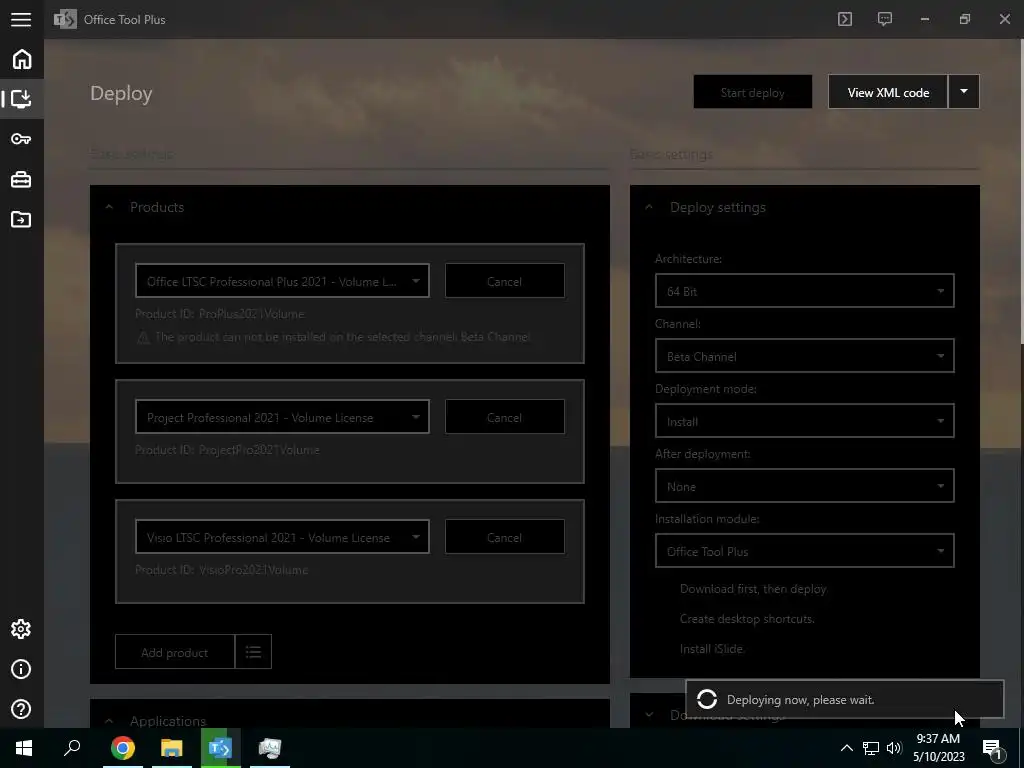Image resolution: width=1024 pixels, height=768 pixels.
Task: Open the About info icon
Action: tap(22, 669)
